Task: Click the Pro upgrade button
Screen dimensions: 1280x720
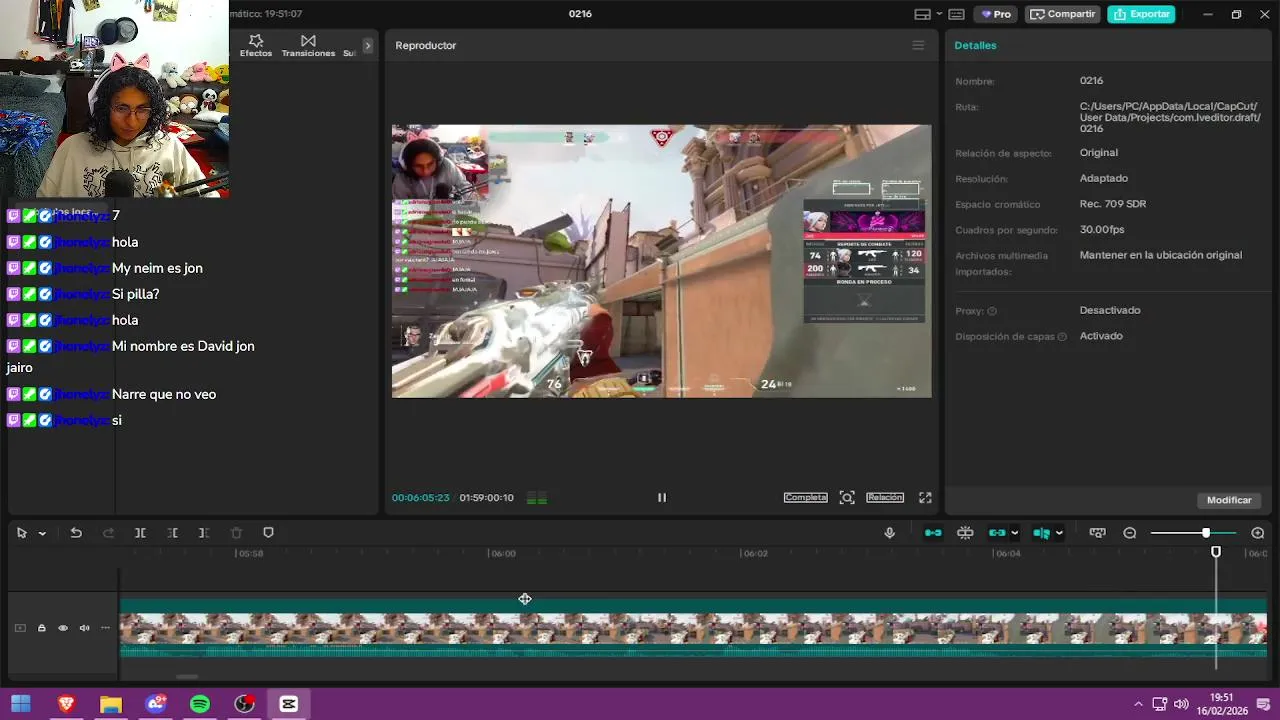Action: [x=996, y=14]
